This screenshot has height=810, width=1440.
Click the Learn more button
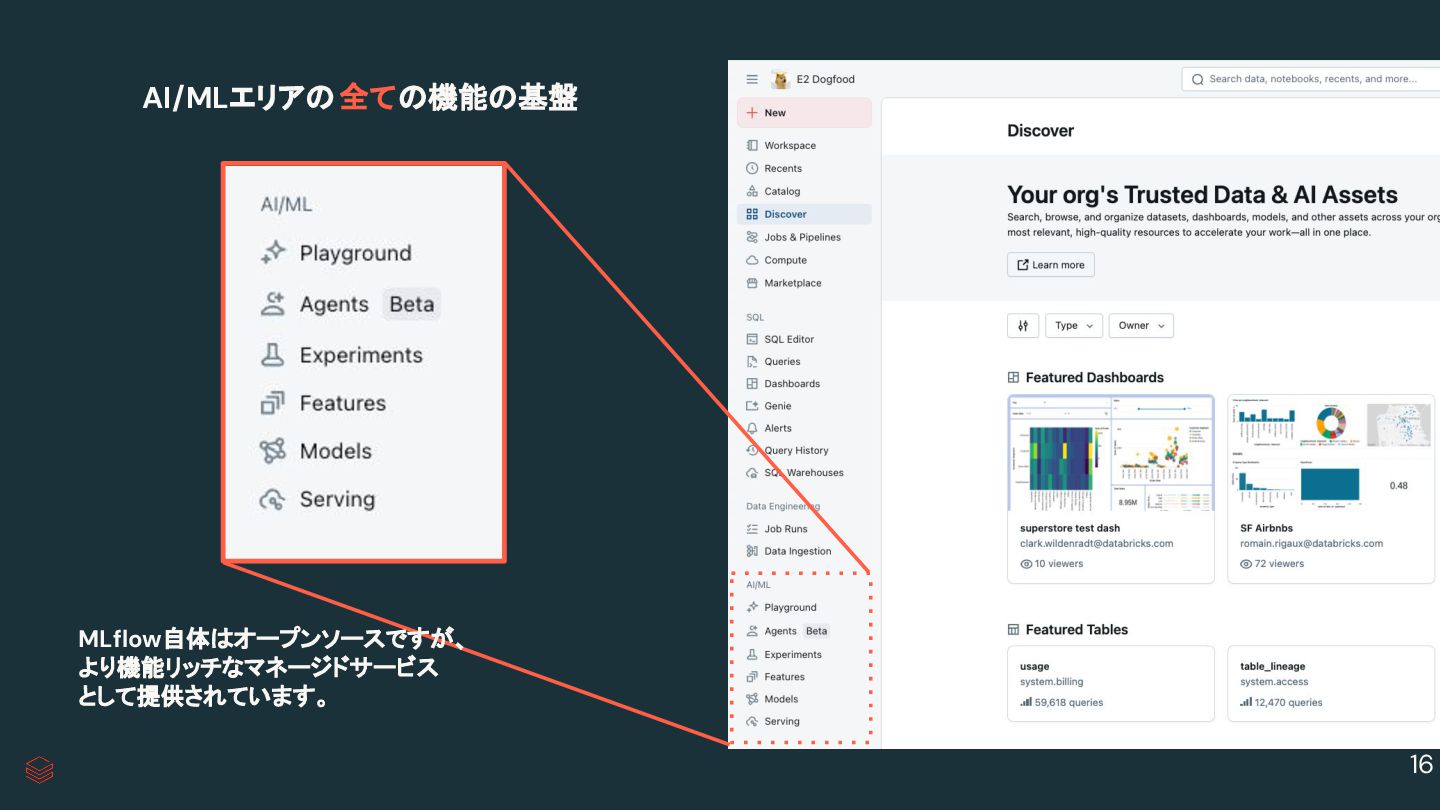pos(1051,265)
